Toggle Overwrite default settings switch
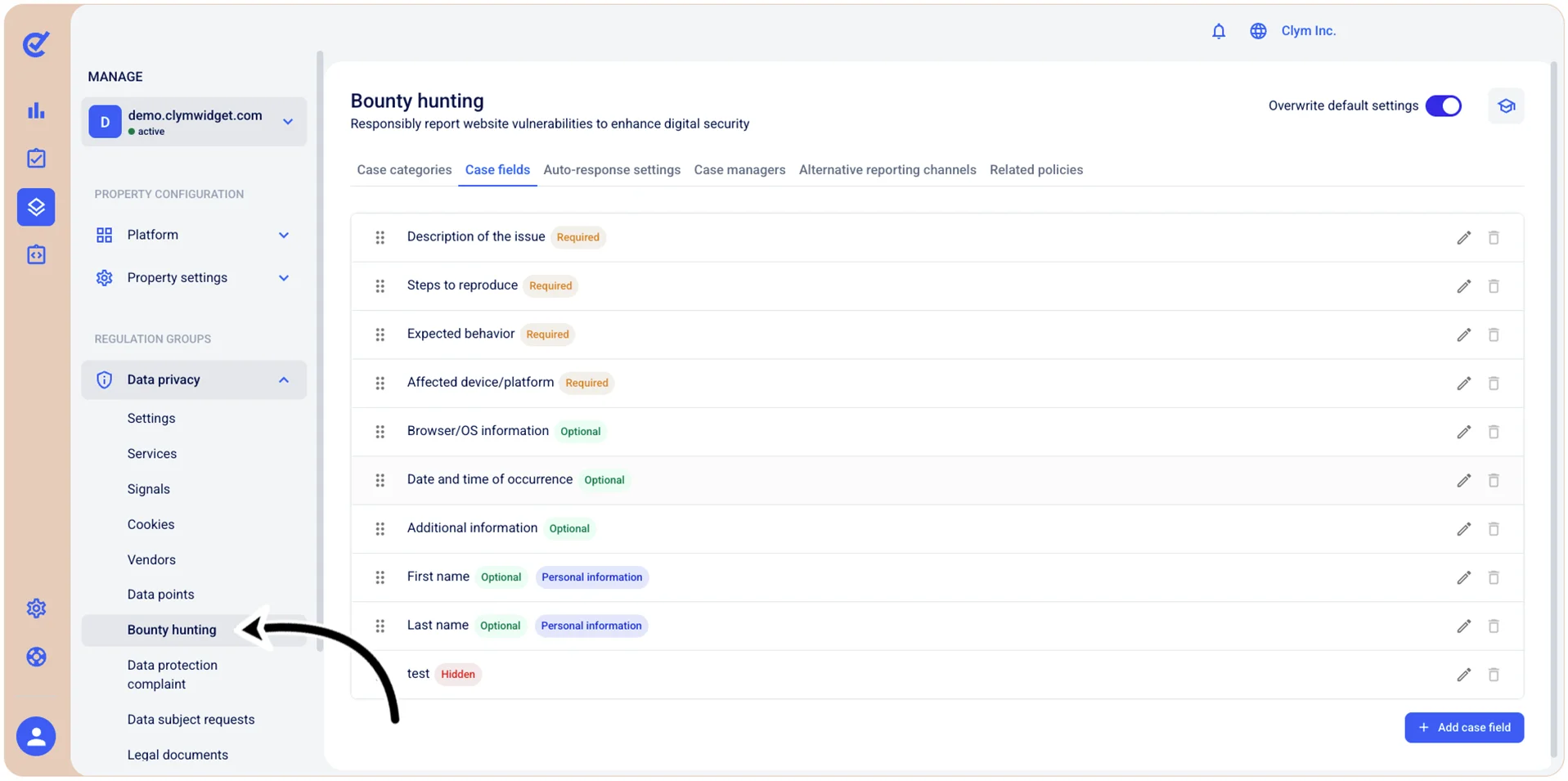1568x781 pixels. (1443, 106)
